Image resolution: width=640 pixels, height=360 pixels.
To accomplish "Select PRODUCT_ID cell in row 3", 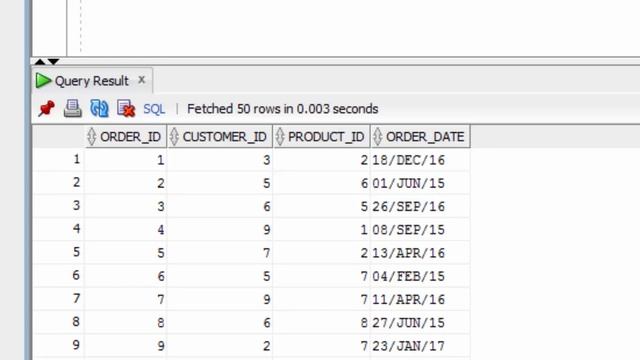I will tap(322, 207).
